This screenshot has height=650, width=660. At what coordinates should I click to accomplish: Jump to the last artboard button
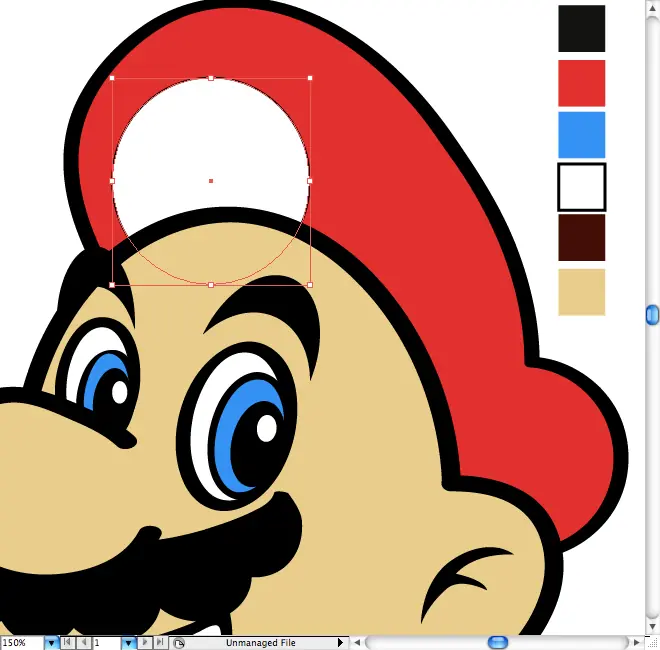pos(159,642)
